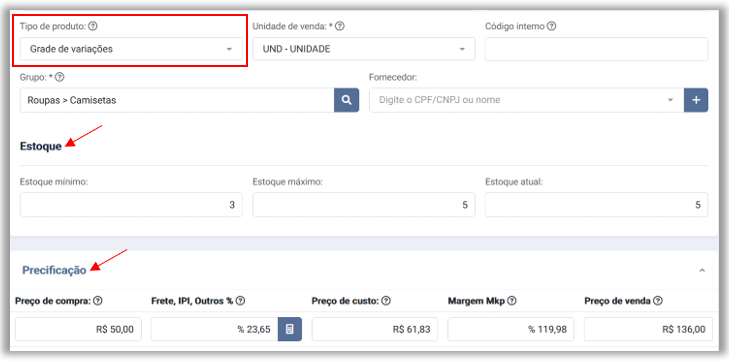Screen dimensions: 729x361
Task: Open the Unidade de venda dropdown
Action: pos(364,49)
